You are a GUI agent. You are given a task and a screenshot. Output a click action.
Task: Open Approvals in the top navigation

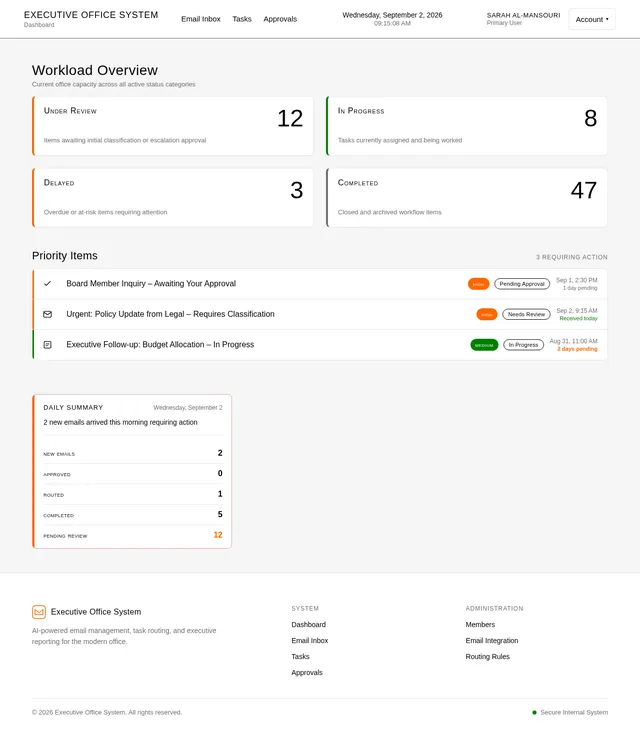[280, 19]
